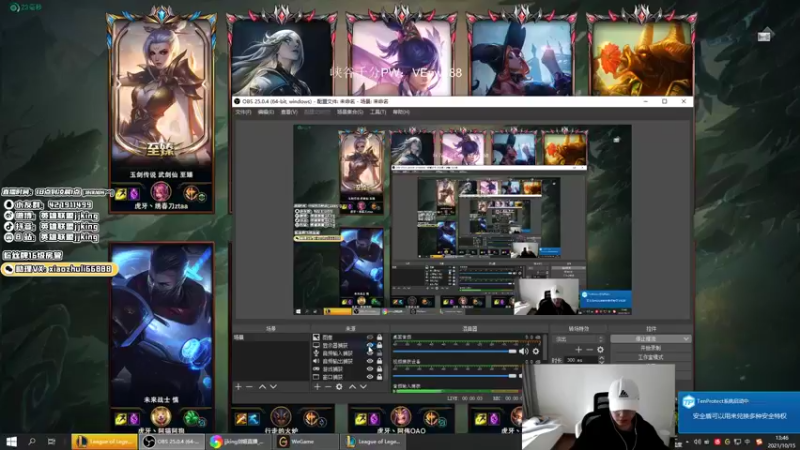Image resolution: width=800 pixels, height=450 pixels.
Task: Toggle lock on 图像 source
Action: 379,337
